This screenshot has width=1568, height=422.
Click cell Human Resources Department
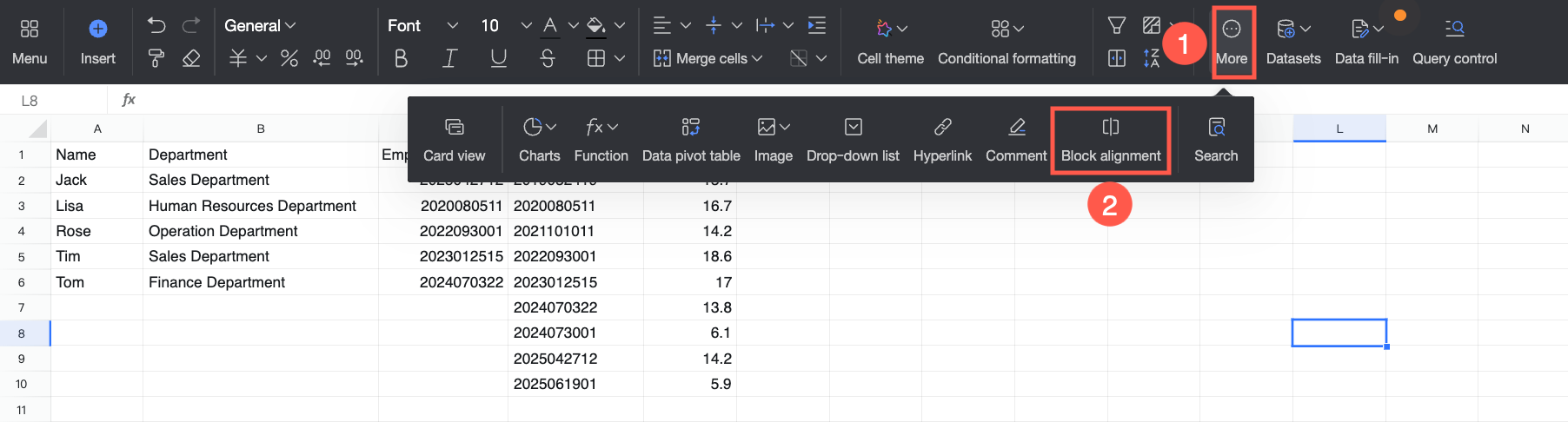pyautogui.click(x=261, y=206)
